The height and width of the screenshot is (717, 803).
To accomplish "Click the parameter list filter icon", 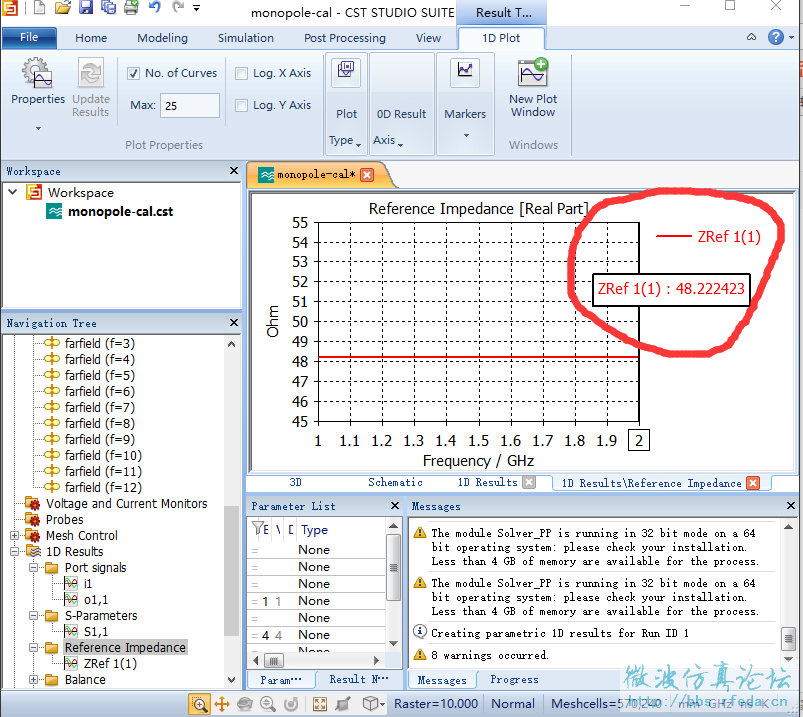I will click(258, 529).
